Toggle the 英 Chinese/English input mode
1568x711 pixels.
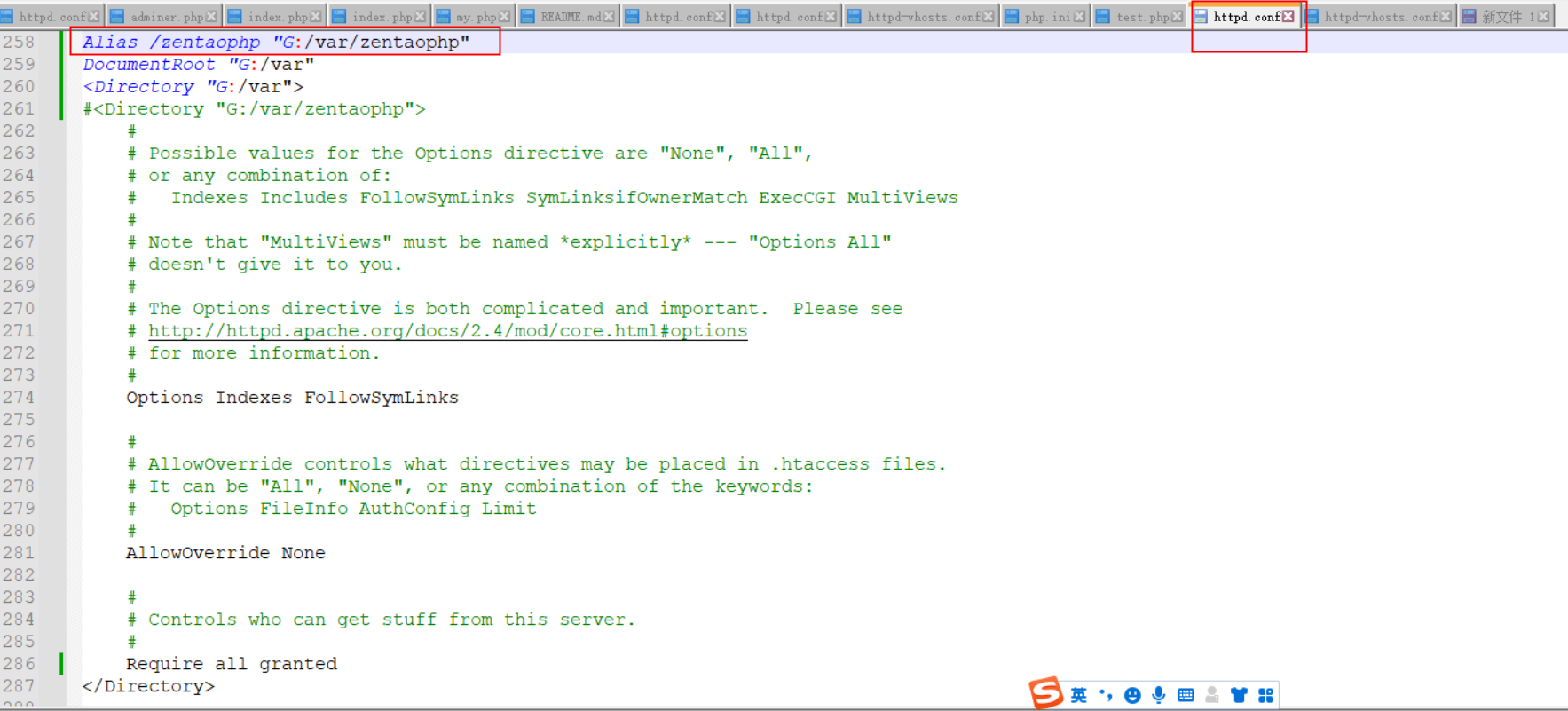[1078, 695]
